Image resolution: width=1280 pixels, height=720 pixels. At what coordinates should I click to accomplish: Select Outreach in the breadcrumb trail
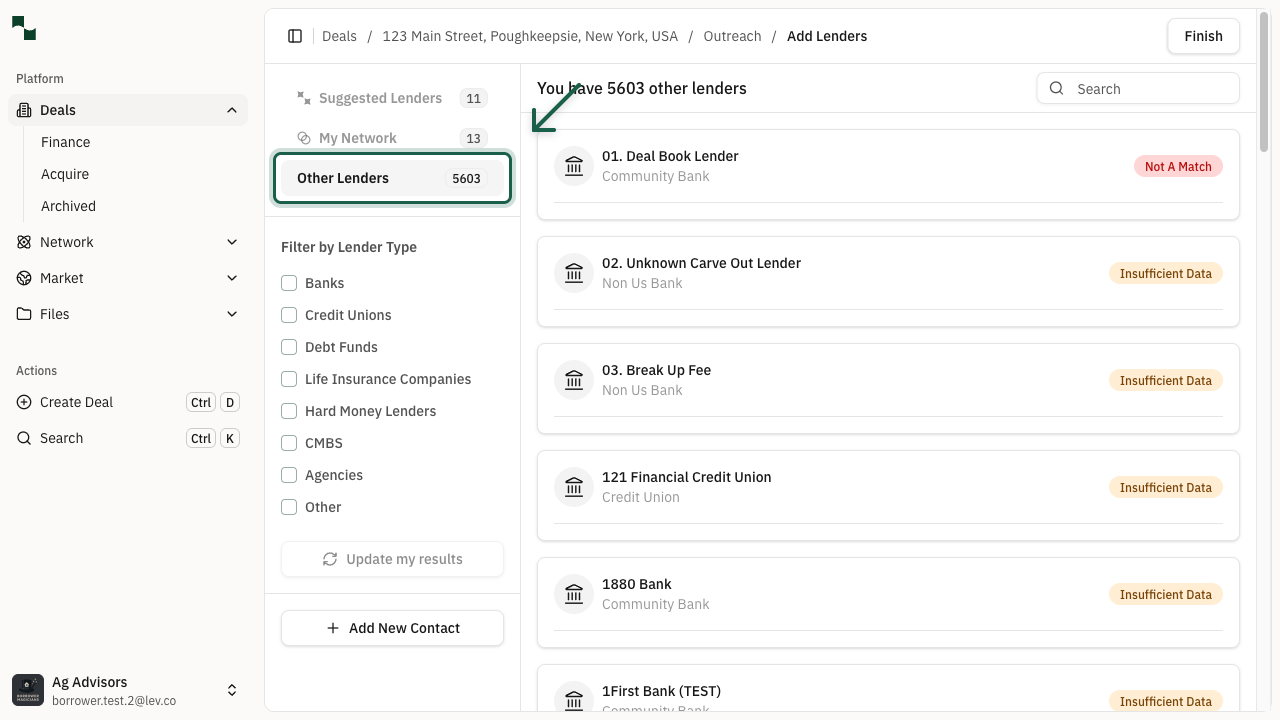point(732,36)
